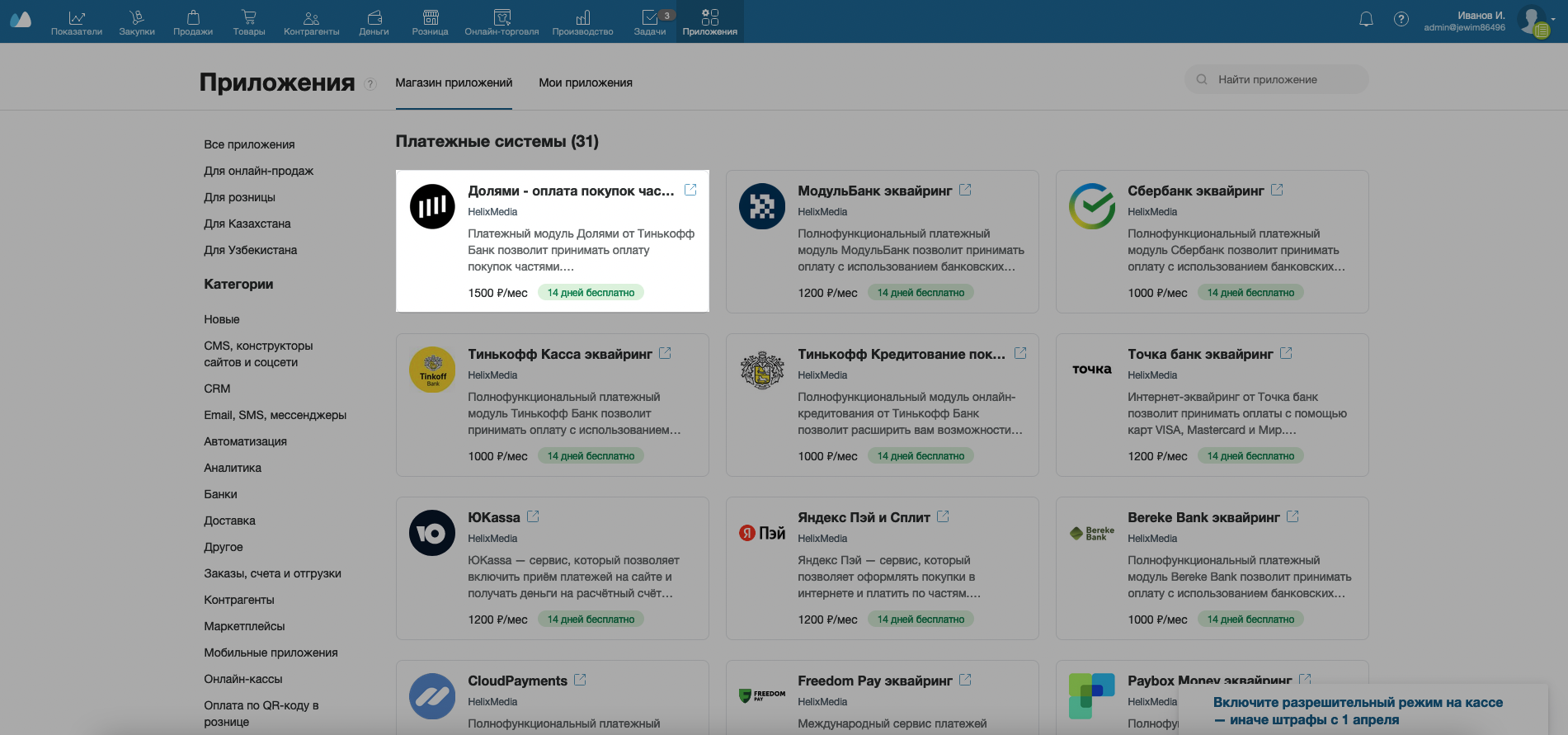The width and height of the screenshot is (1568, 735).
Task: Go to the Закупки section
Action: 137,22
